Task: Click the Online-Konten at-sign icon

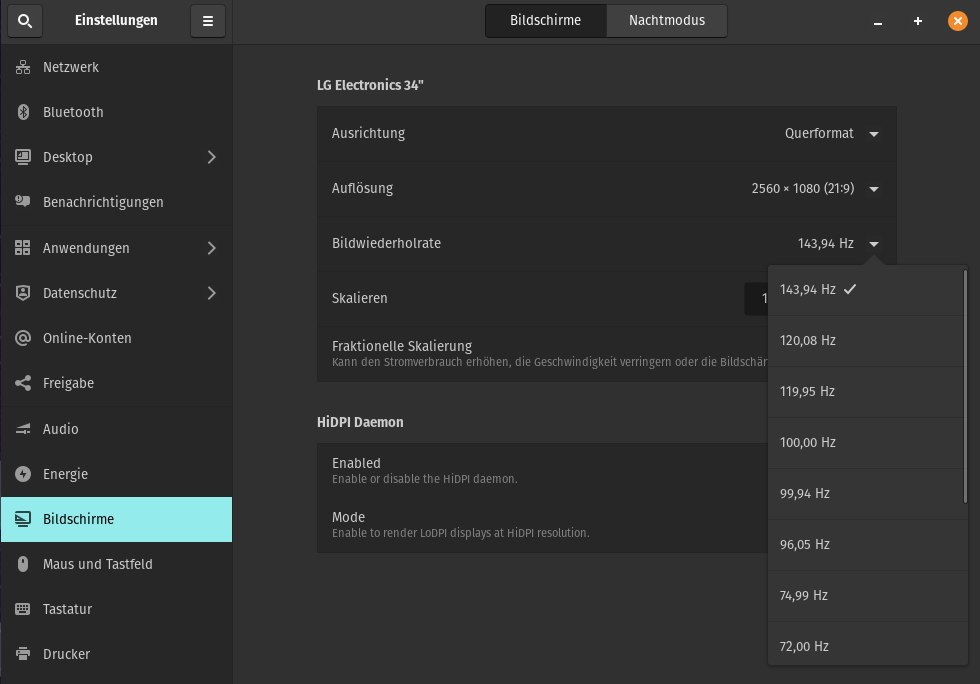Action: pos(23,338)
